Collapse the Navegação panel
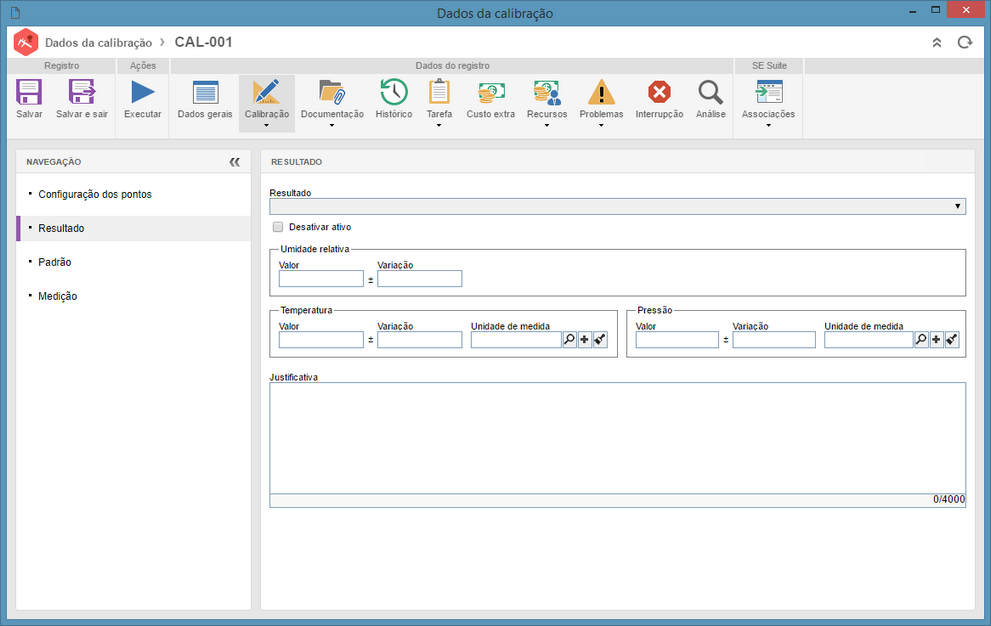 [234, 162]
